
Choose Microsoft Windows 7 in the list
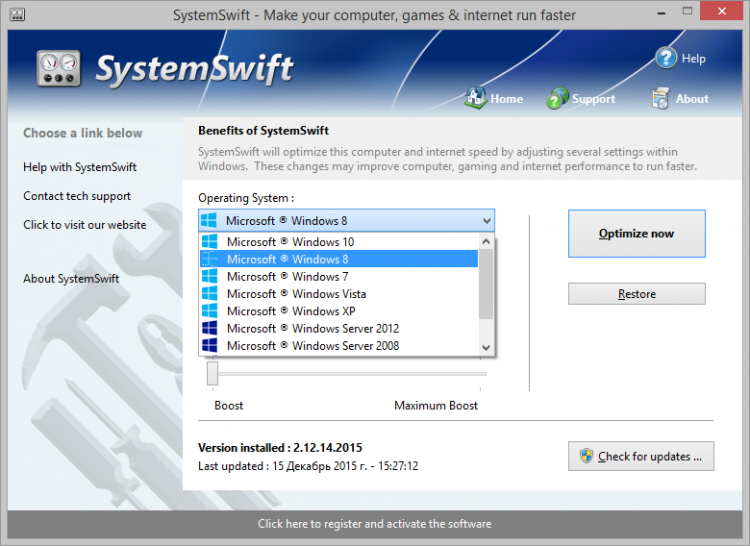point(339,276)
